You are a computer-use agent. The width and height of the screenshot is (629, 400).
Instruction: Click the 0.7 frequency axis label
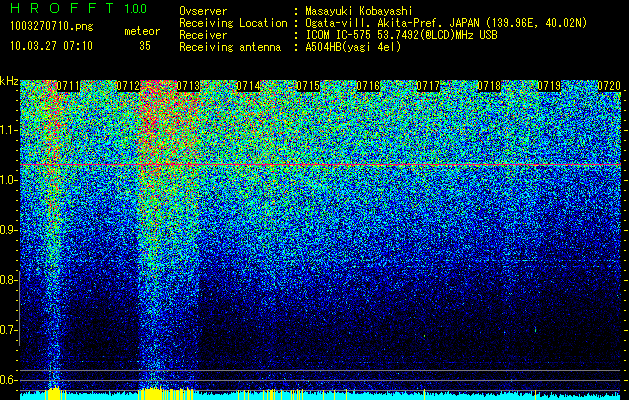tap(9, 330)
